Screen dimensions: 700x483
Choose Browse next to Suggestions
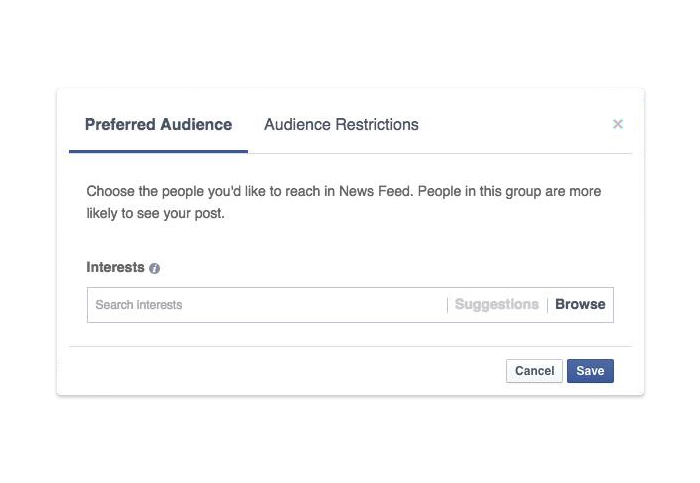click(x=580, y=304)
